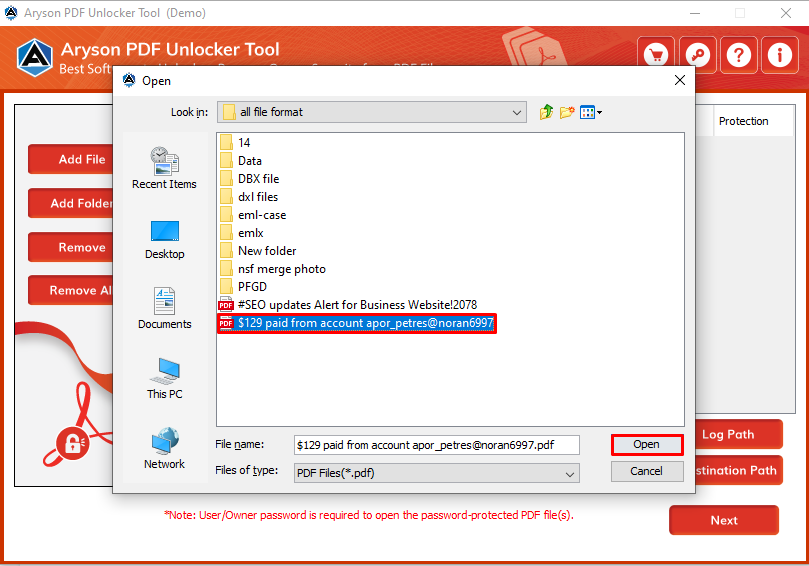Expand Files of type dropdown
Viewport: 809px width, 566px height.
tap(569, 473)
